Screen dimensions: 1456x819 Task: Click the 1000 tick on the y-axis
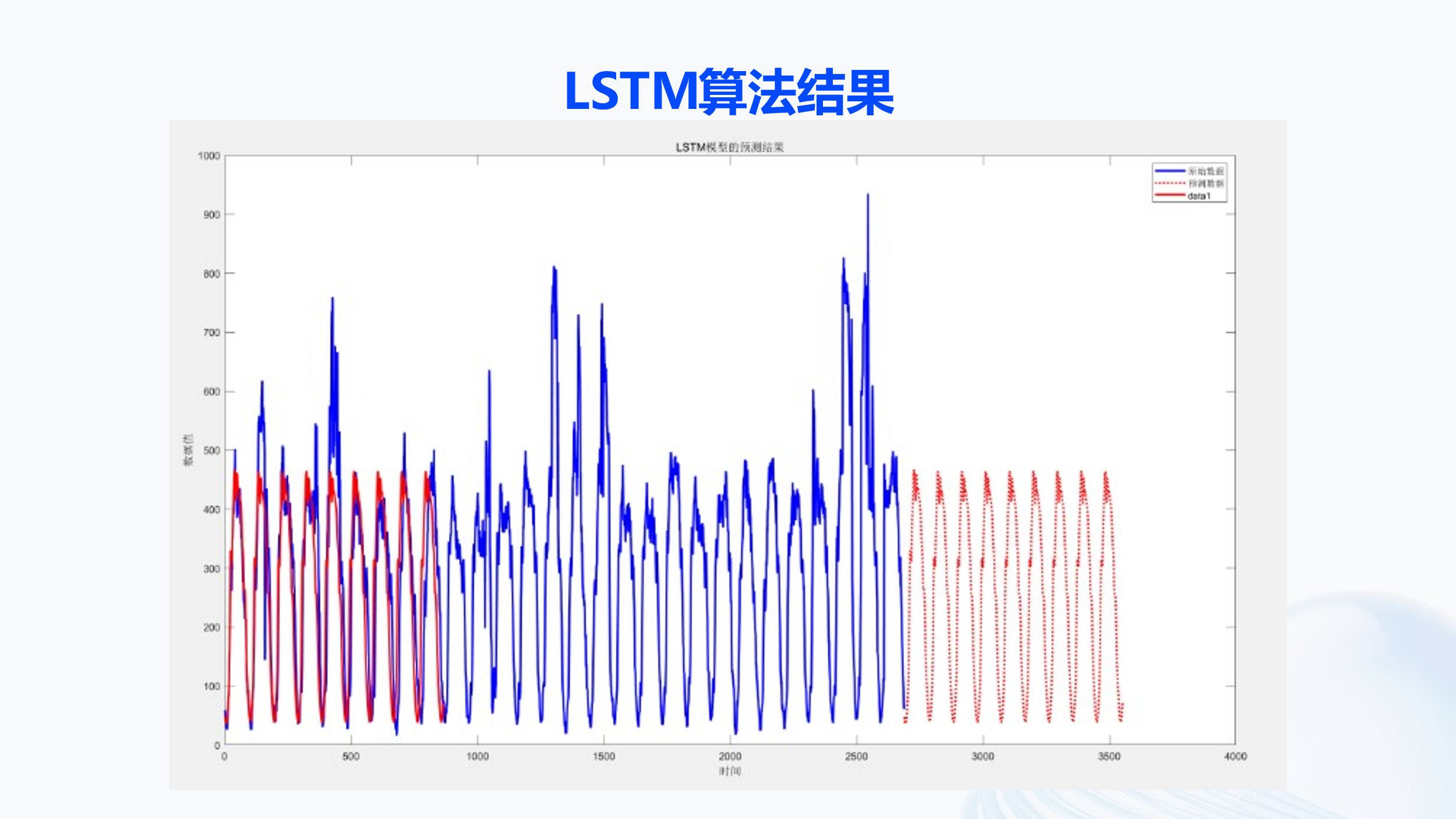[208, 156]
